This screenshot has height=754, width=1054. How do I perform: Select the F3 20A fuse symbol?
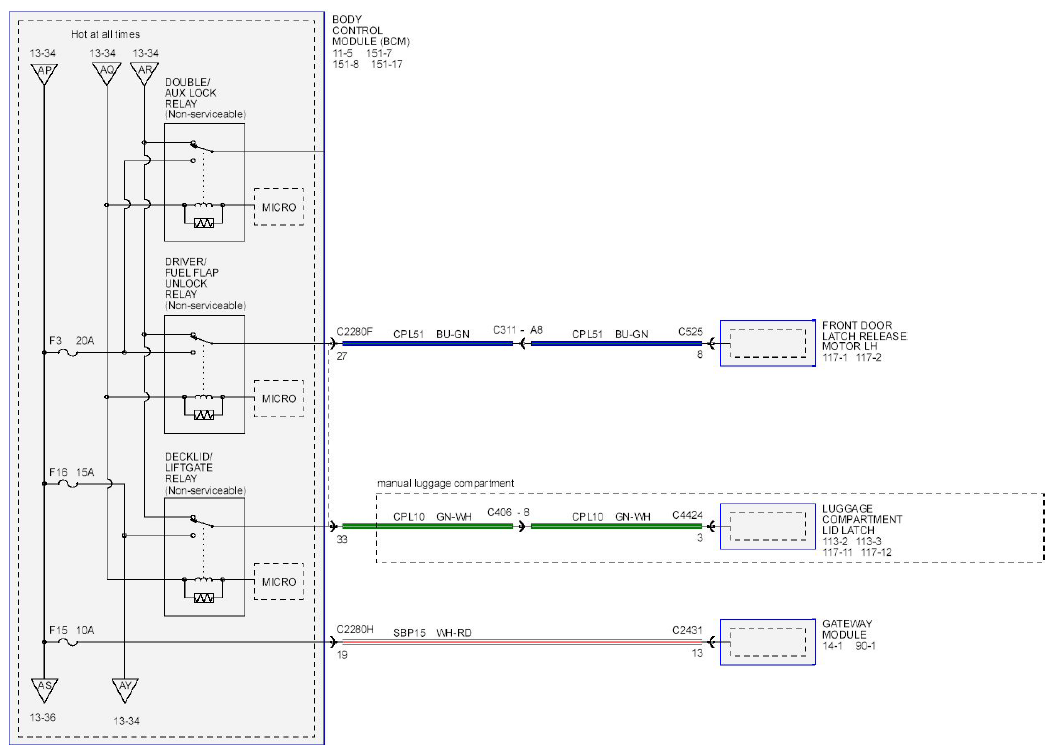[x=68, y=352]
